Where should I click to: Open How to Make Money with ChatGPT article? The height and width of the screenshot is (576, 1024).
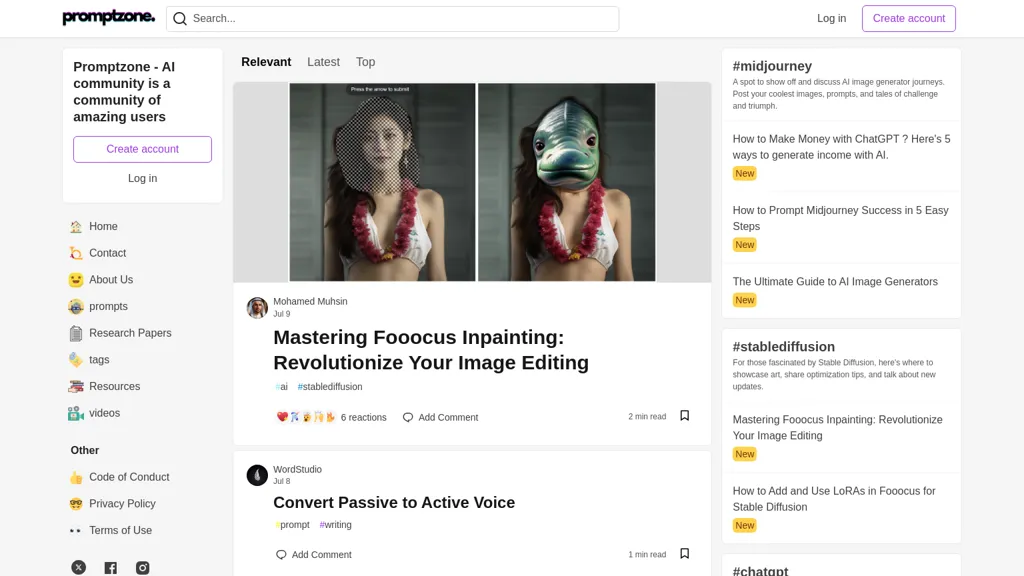pos(841,147)
